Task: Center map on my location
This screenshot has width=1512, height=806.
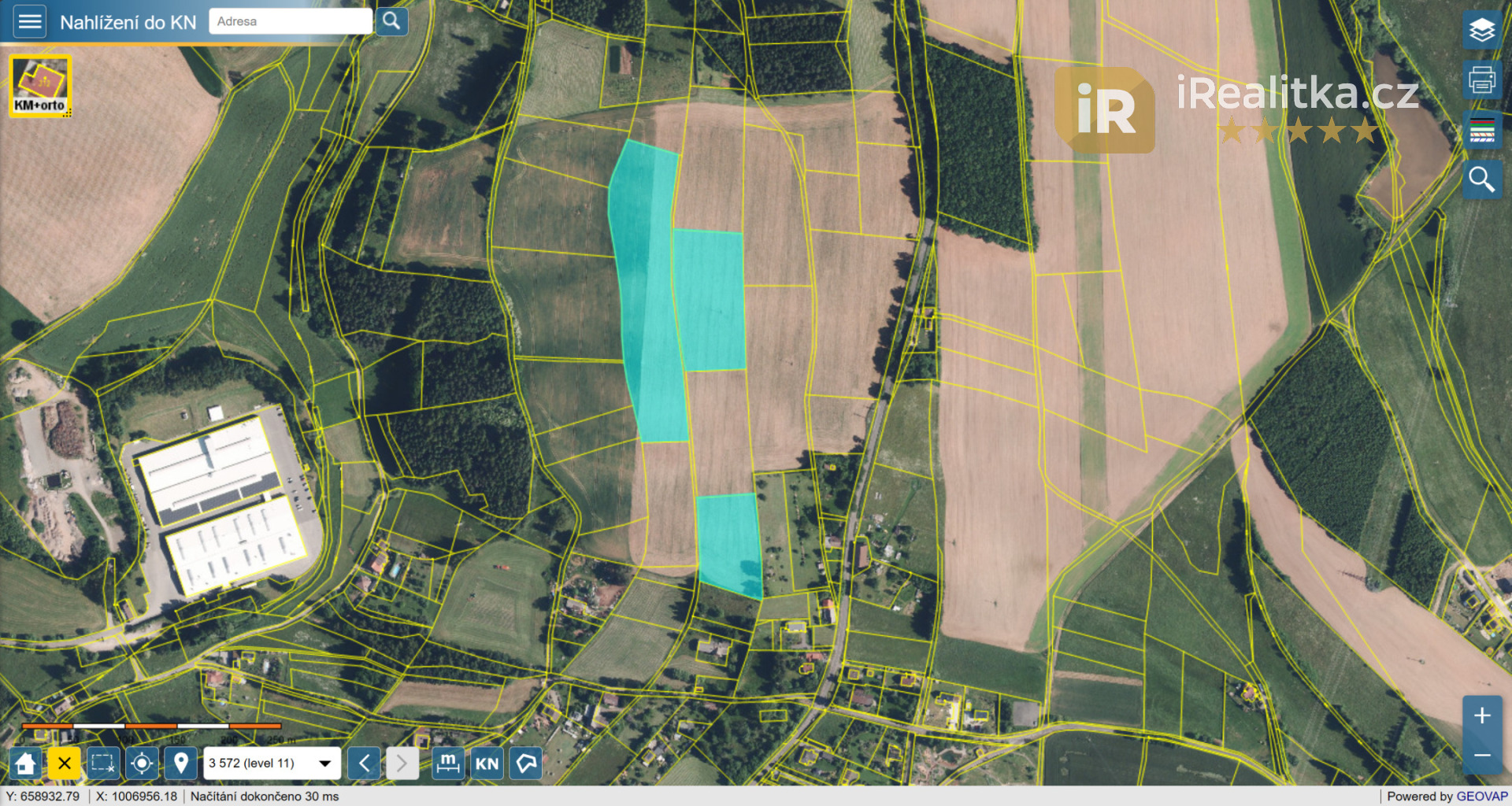Action: 142,763
